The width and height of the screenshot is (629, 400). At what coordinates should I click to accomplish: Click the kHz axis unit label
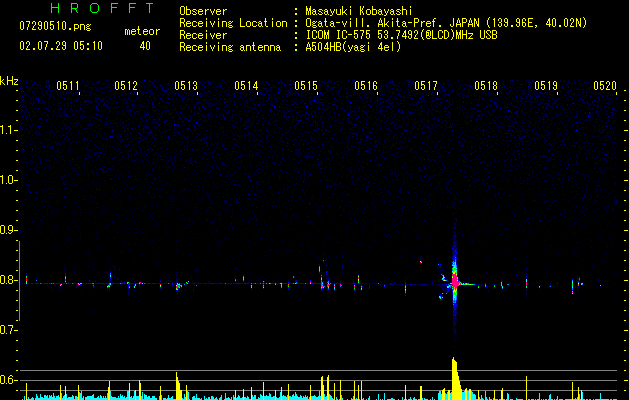(x=9, y=81)
